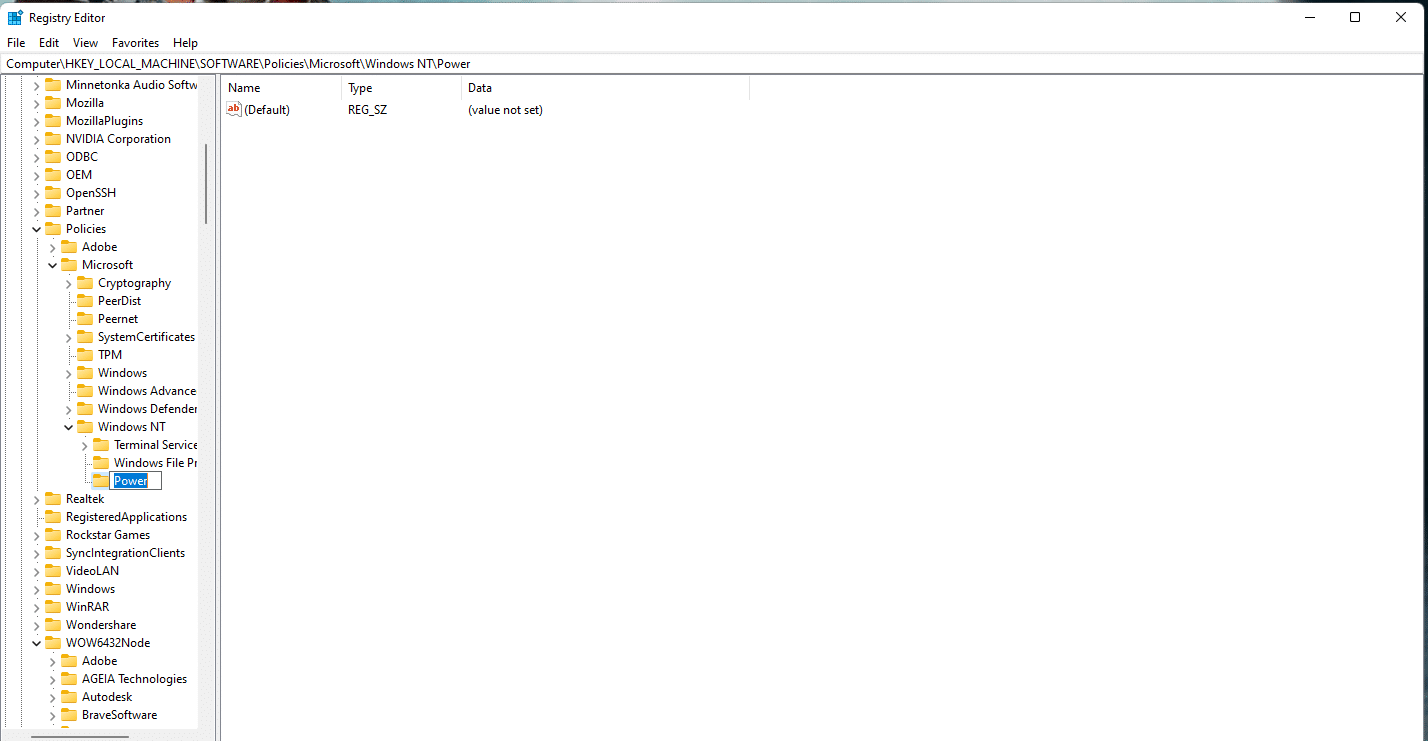This screenshot has width=1428, height=741.
Task: Expand the Cryptography key
Action: (69, 283)
